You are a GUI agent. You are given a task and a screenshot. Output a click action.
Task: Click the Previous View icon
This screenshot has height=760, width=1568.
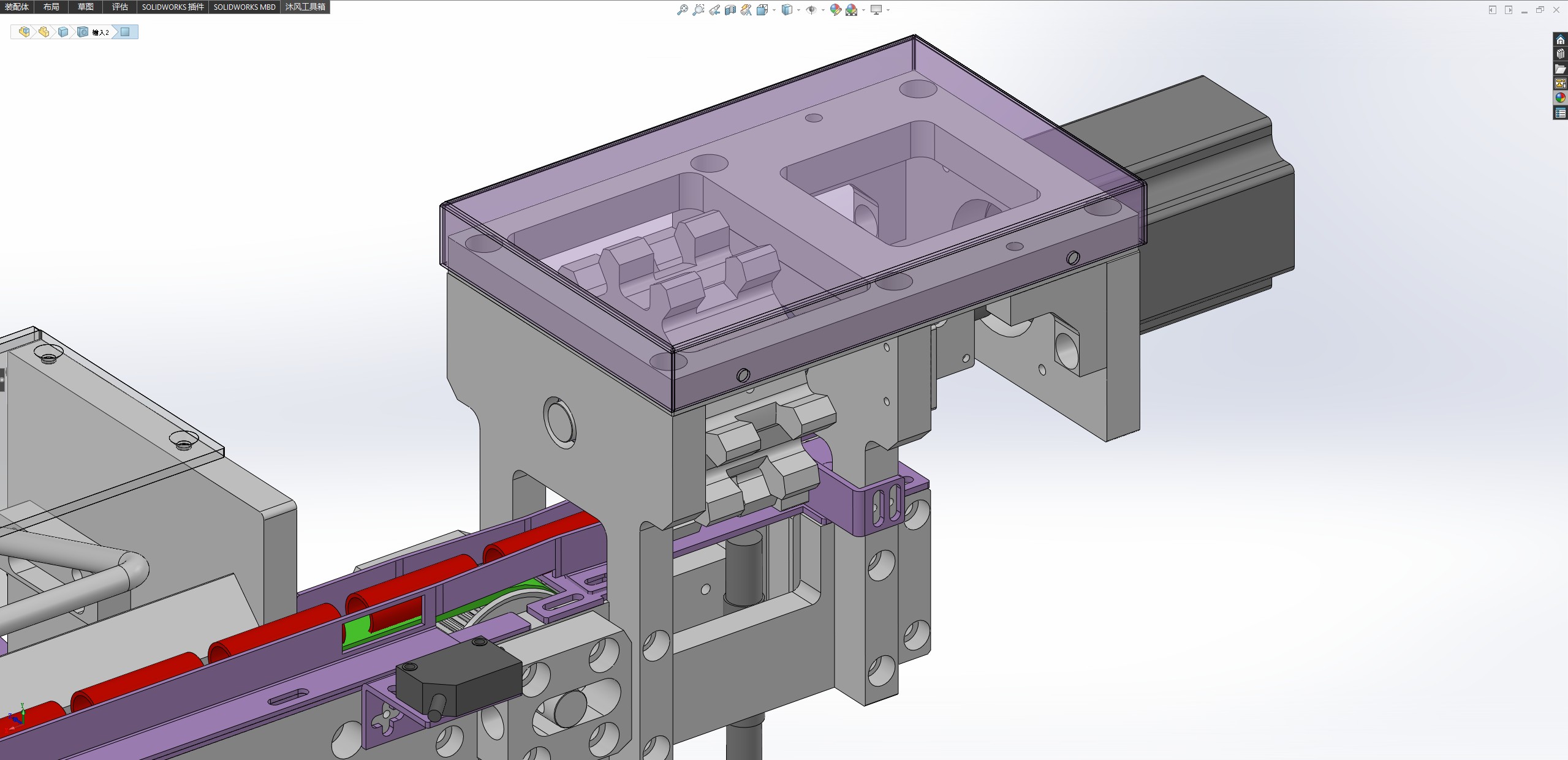click(714, 10)
